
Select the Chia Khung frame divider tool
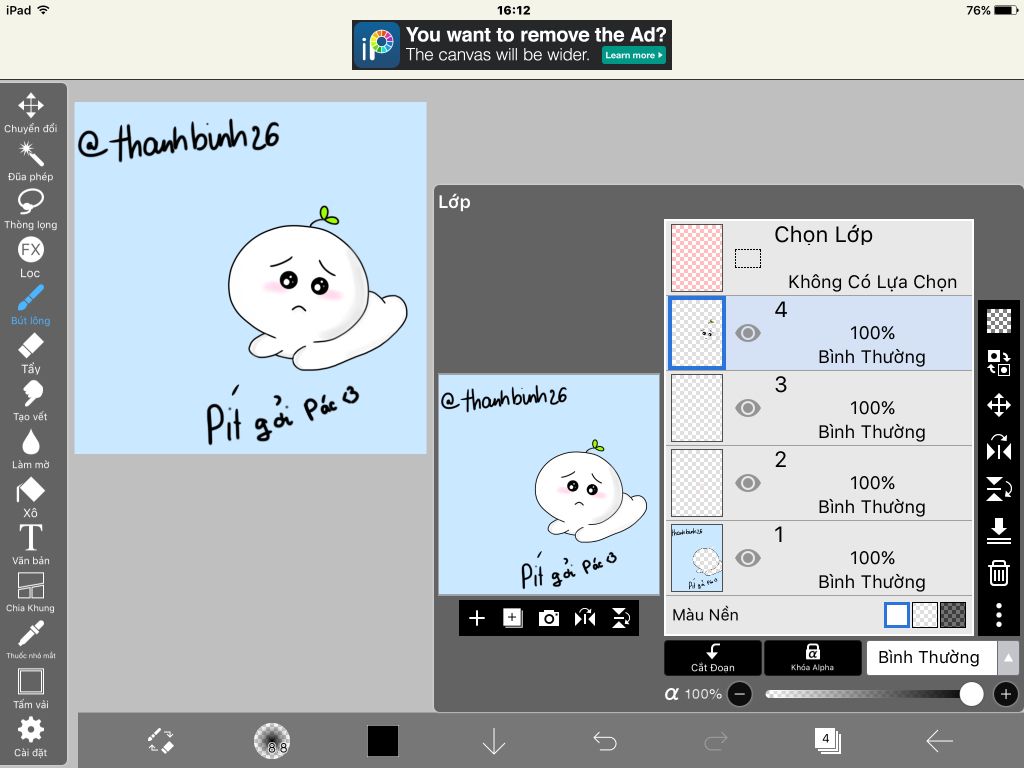click(x=31, y=592)
